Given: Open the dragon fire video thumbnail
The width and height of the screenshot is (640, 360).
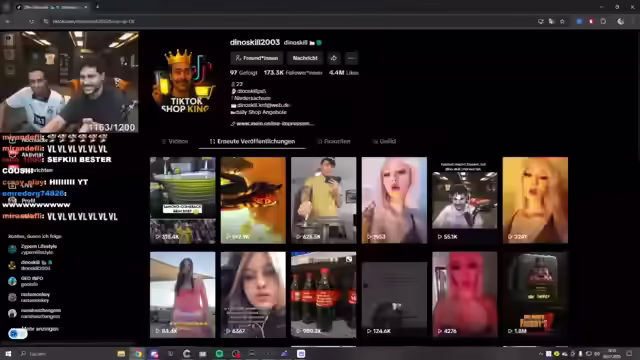Looking at the screenshot, I should pyautogui.click(x=253, y=200).
